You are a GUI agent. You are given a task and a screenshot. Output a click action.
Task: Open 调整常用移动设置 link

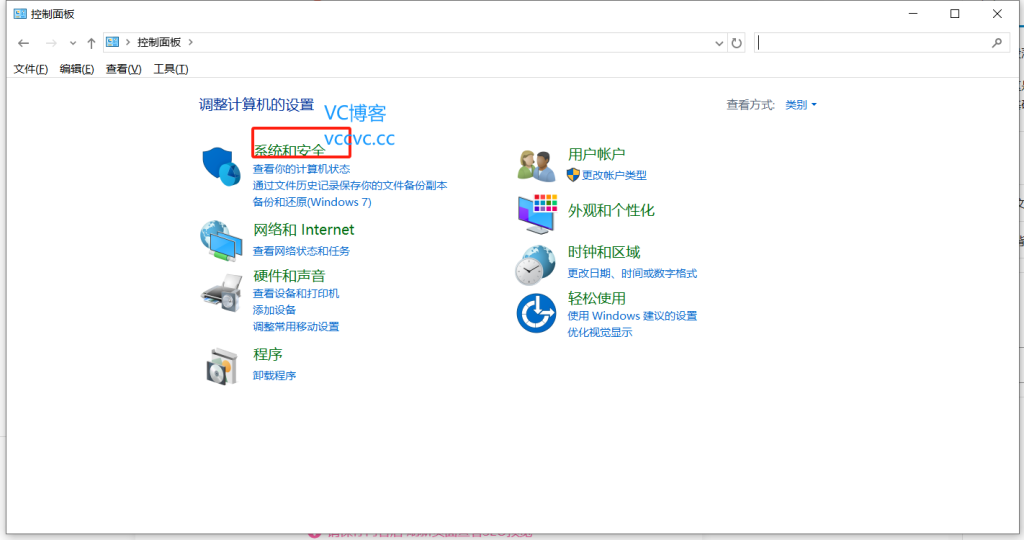296,326
